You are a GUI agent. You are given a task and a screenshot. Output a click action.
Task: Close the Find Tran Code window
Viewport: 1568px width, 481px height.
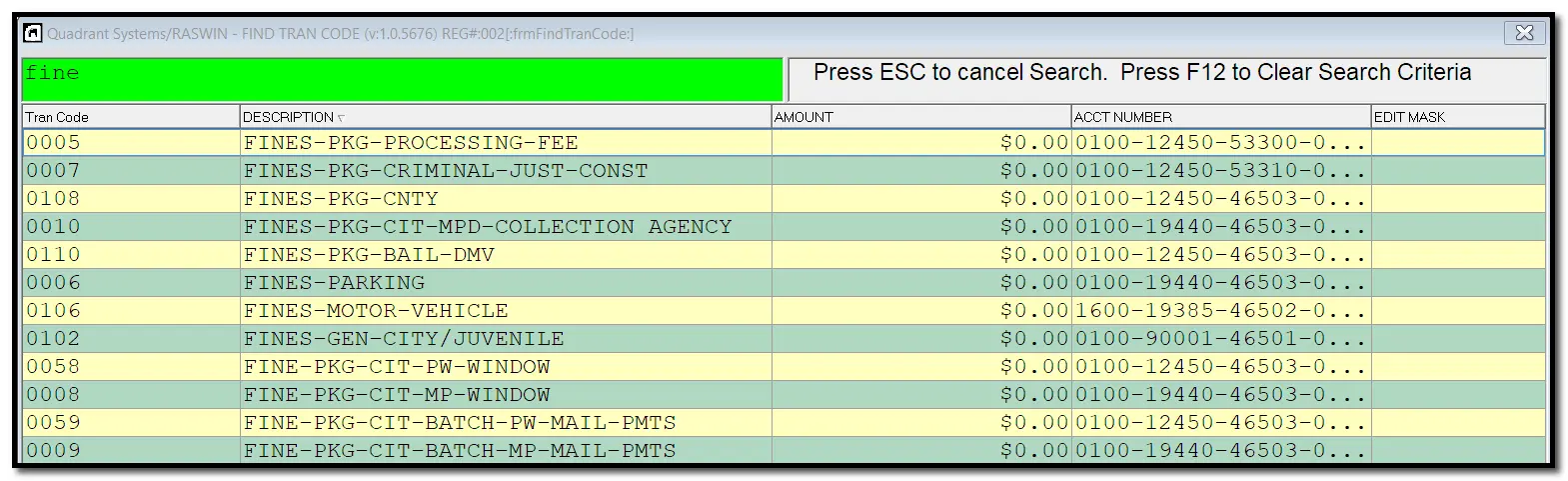point(1524,33)
